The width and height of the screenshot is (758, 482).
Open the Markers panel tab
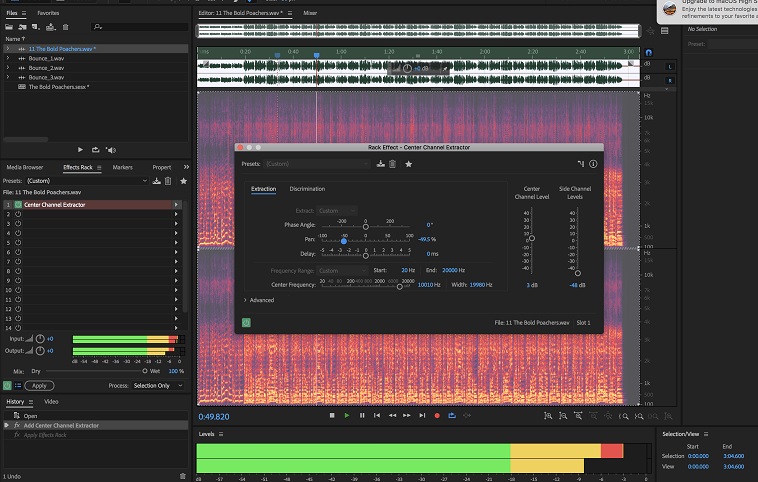coord(123,167)
